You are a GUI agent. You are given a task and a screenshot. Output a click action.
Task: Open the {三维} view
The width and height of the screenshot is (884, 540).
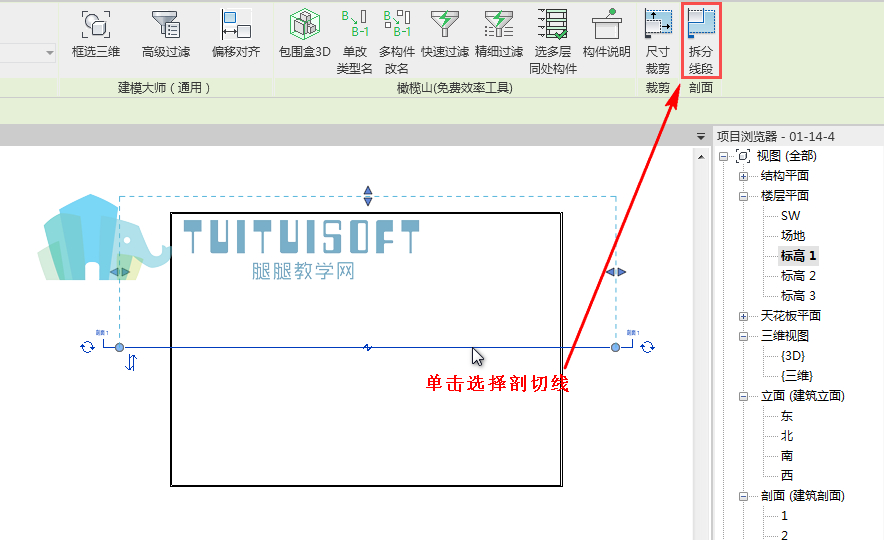pyautogui.click(x=797, y=375)
